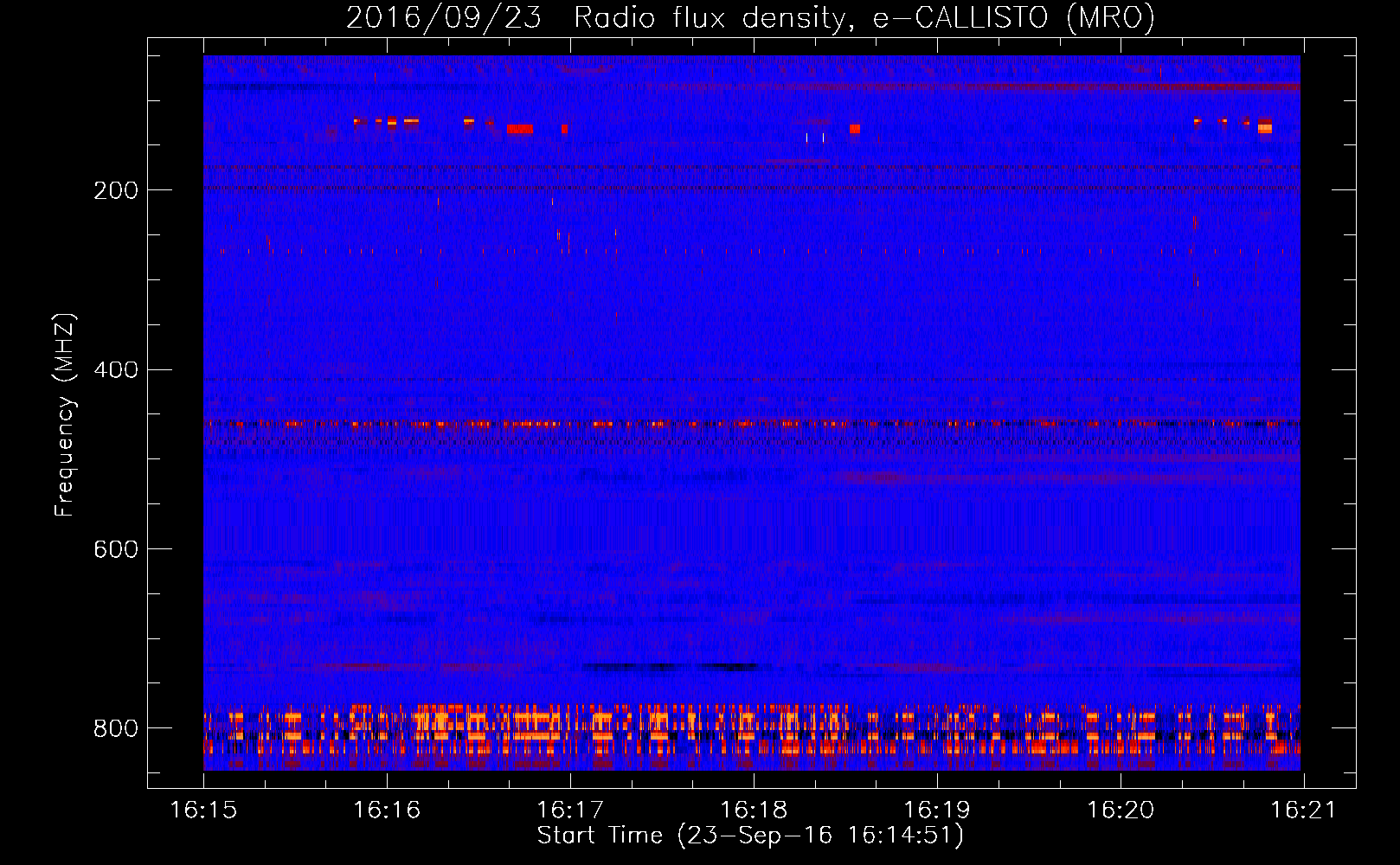1400x865 pixels.
Task: Select the 400 frequency tick label
Action: click(115, 370)
